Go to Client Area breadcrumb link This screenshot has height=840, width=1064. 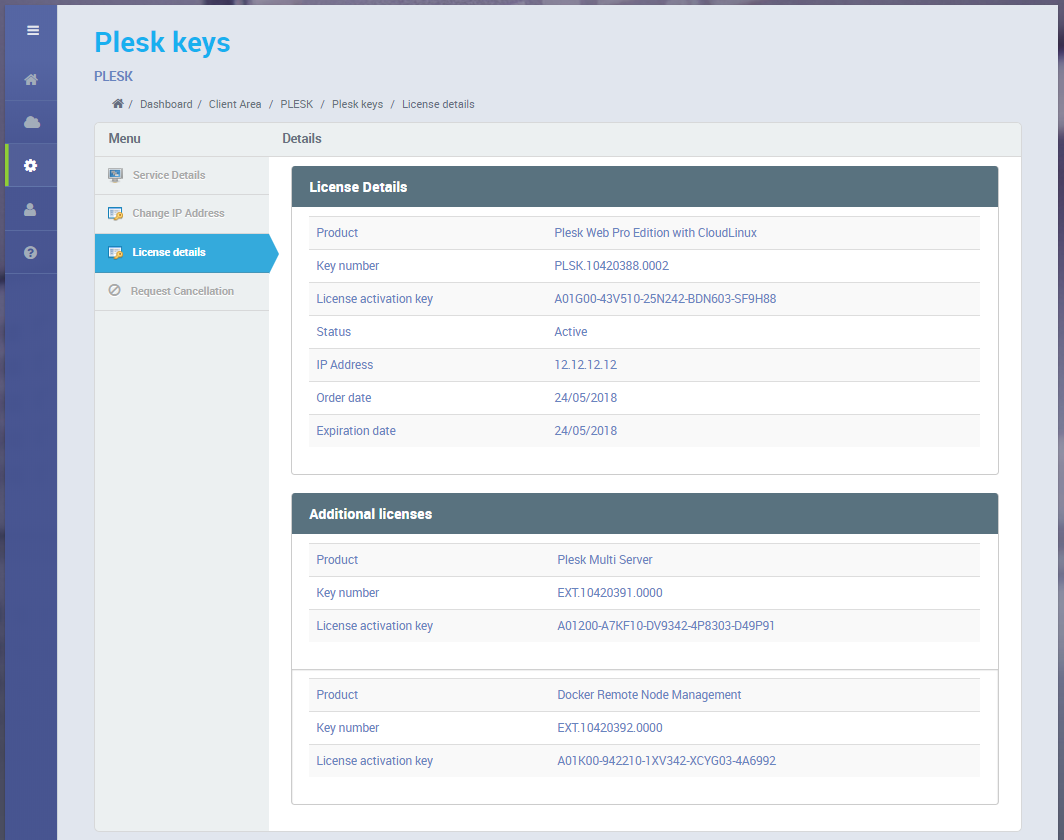coord(235,104)
